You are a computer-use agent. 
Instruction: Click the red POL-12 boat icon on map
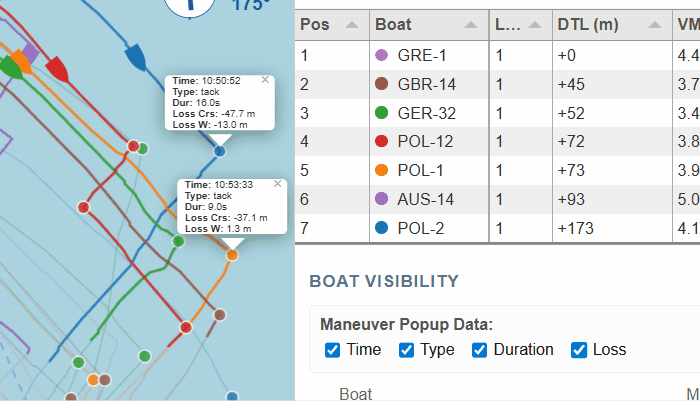[x=57, y=69]
